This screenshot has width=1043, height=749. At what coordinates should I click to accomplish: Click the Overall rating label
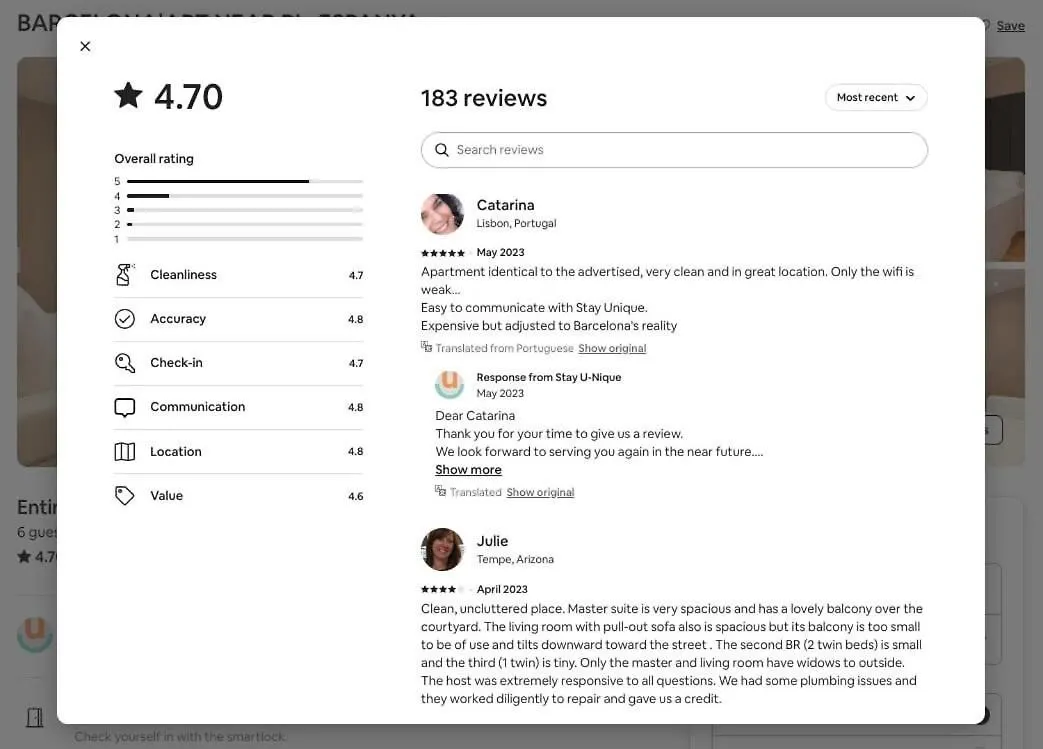pyautogui.click(x=154, y=159)
